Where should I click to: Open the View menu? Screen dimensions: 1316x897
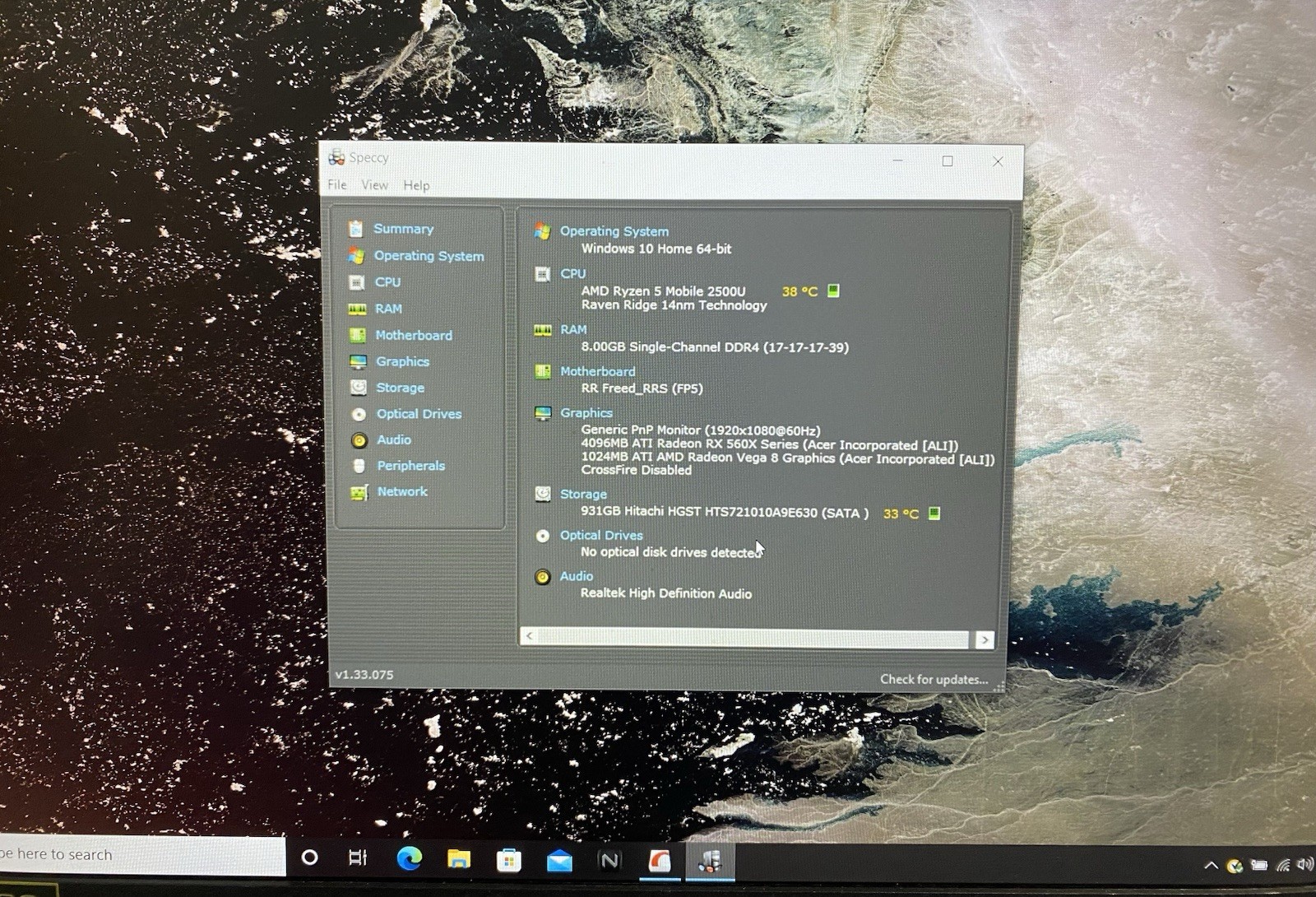coord(374,185)
